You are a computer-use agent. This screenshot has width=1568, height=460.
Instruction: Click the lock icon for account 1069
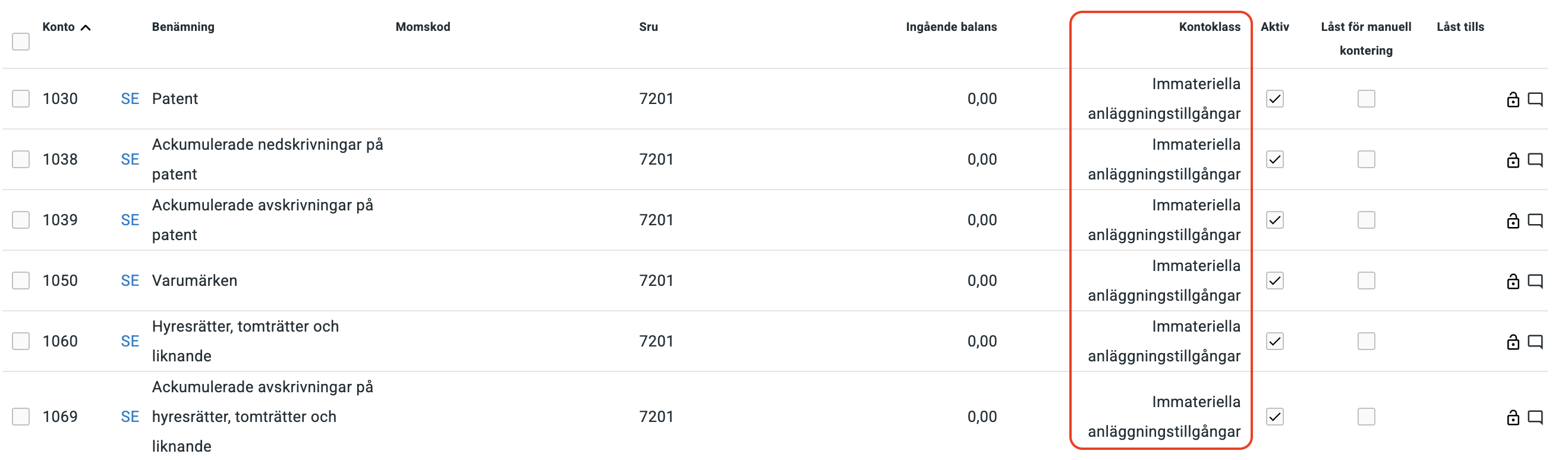[1513, 417]
